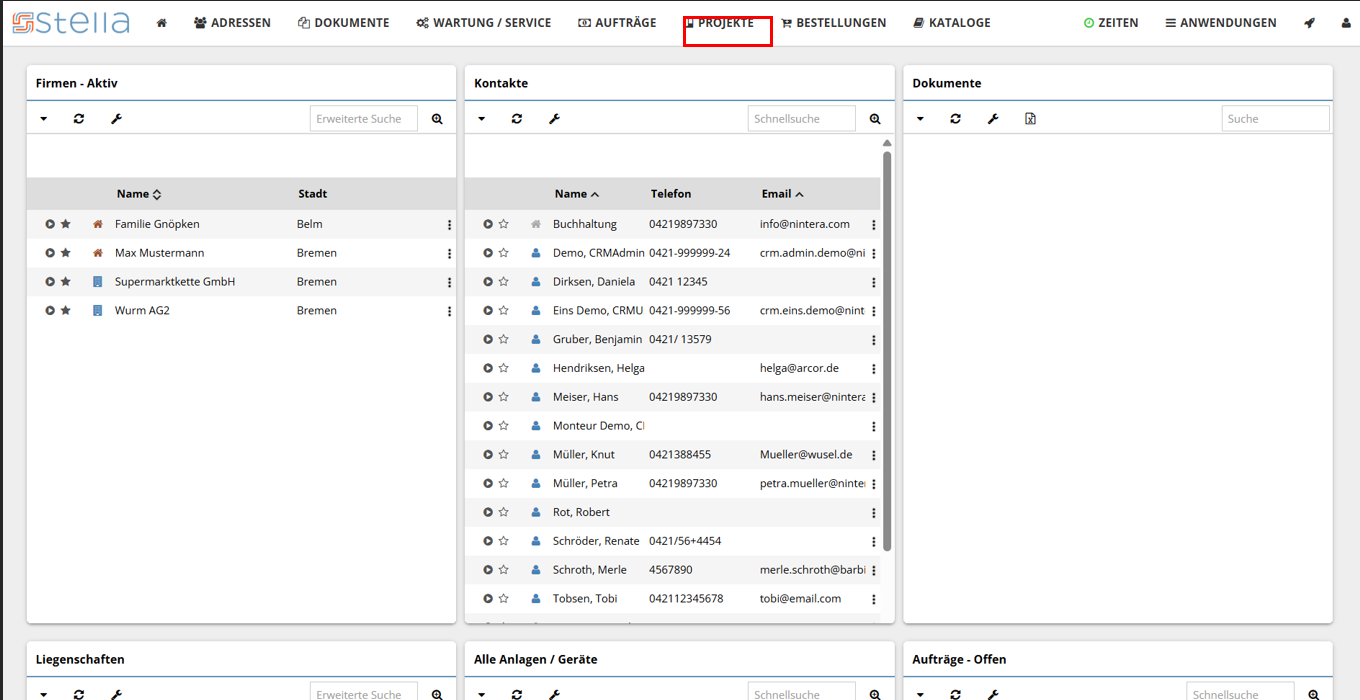This screenshot has height=700, width=1360.
Task: Open the Wartung / Service menu
Action: point(484,23)
